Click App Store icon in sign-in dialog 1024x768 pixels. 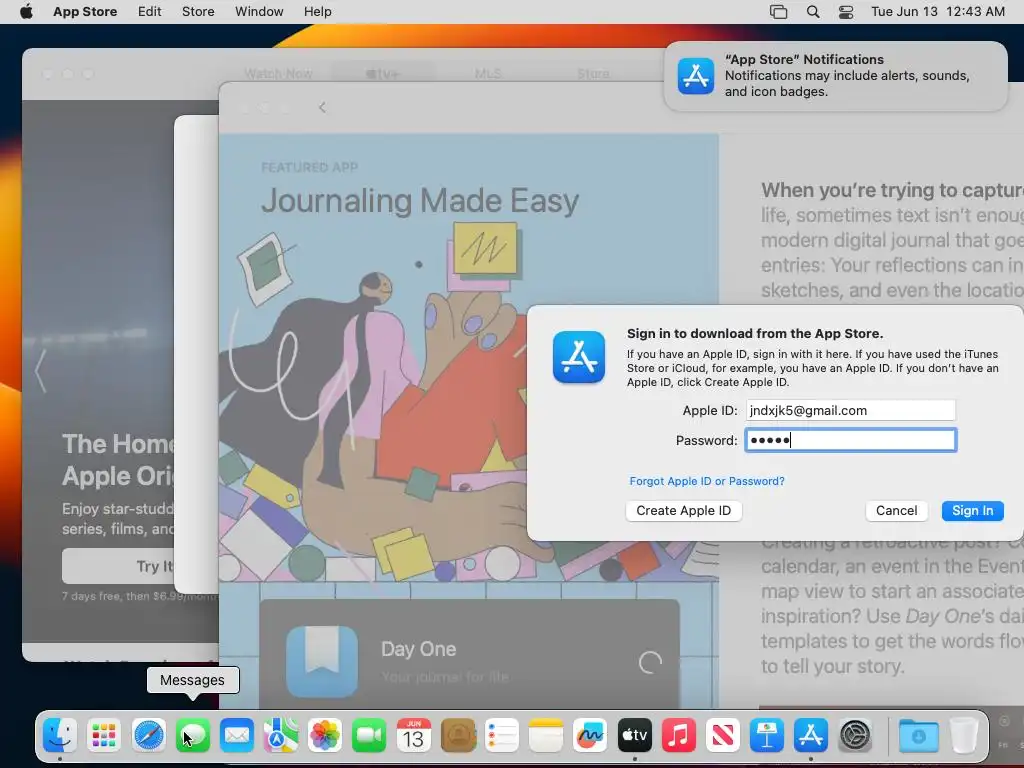coord(579,357)
